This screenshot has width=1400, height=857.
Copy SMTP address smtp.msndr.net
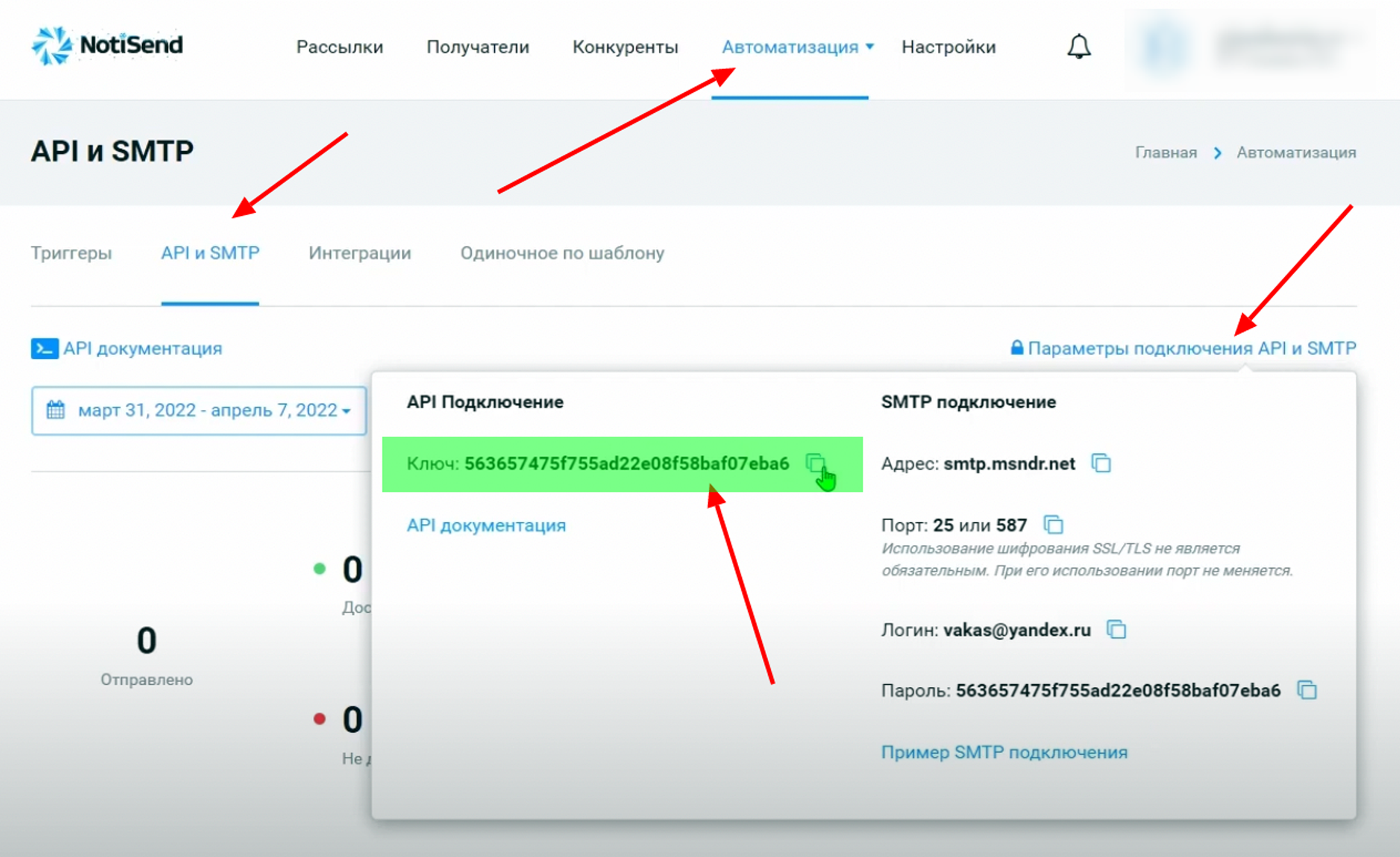tap(1101, 463)
